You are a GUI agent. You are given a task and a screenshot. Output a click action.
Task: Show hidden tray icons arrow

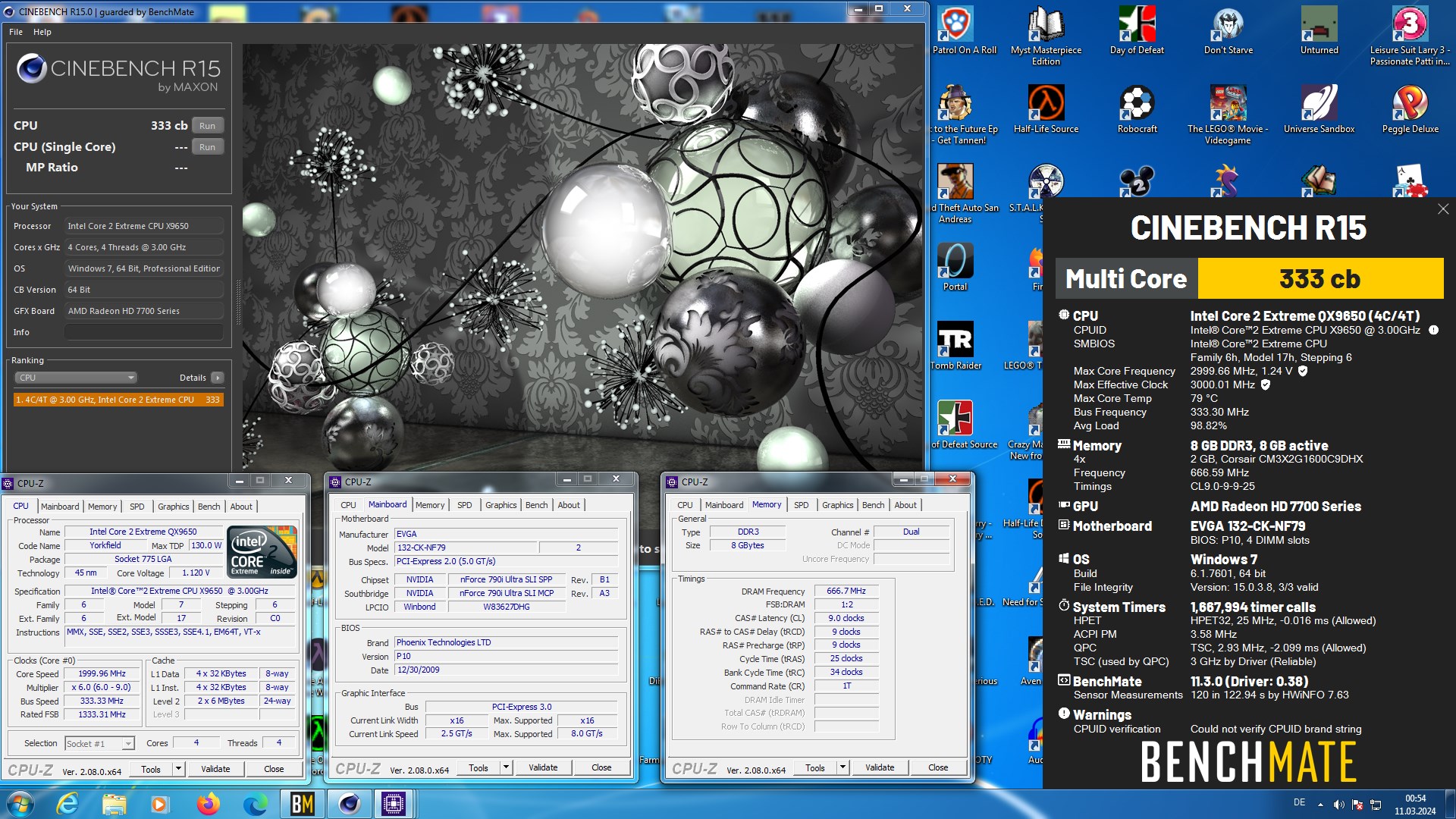click(1320, 805)
